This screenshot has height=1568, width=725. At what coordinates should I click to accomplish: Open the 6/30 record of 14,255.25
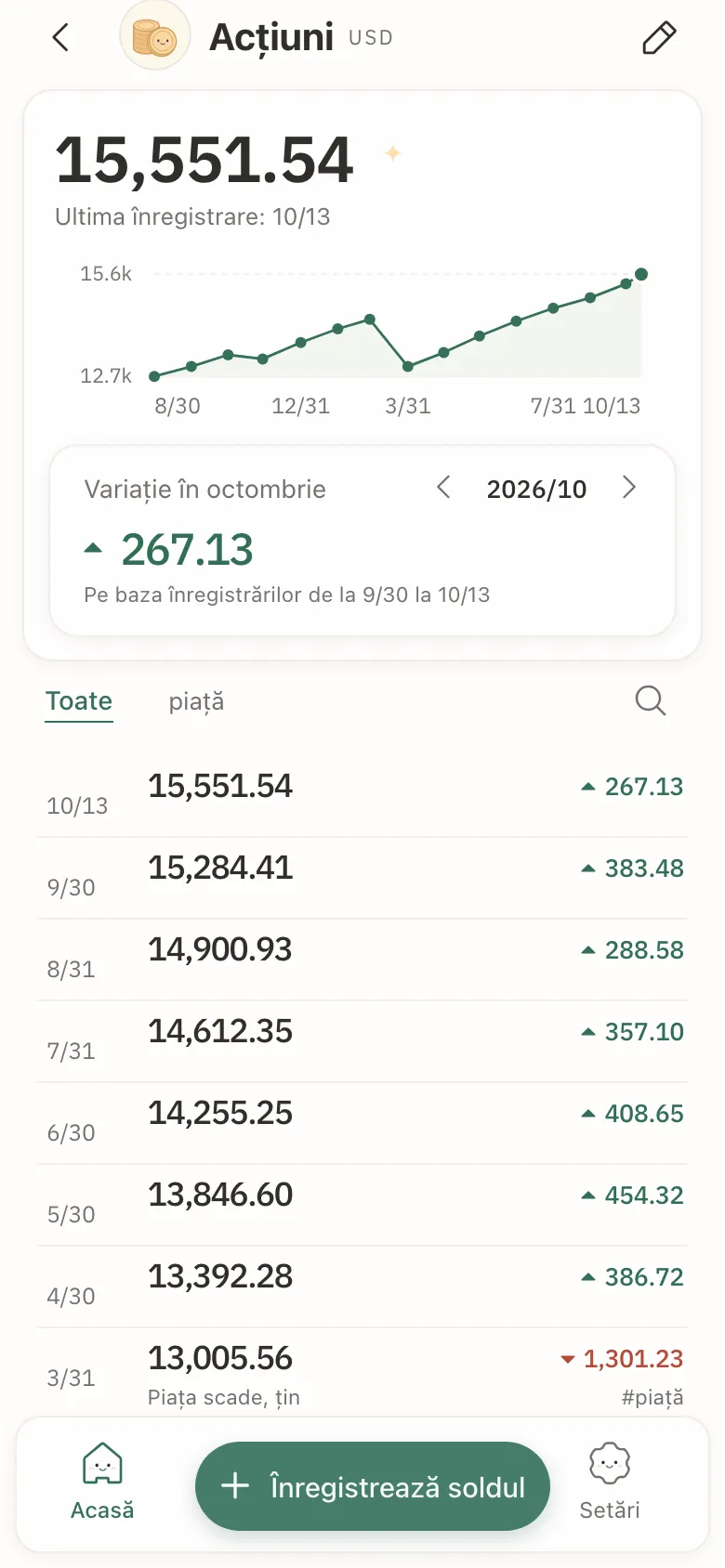362,1123
